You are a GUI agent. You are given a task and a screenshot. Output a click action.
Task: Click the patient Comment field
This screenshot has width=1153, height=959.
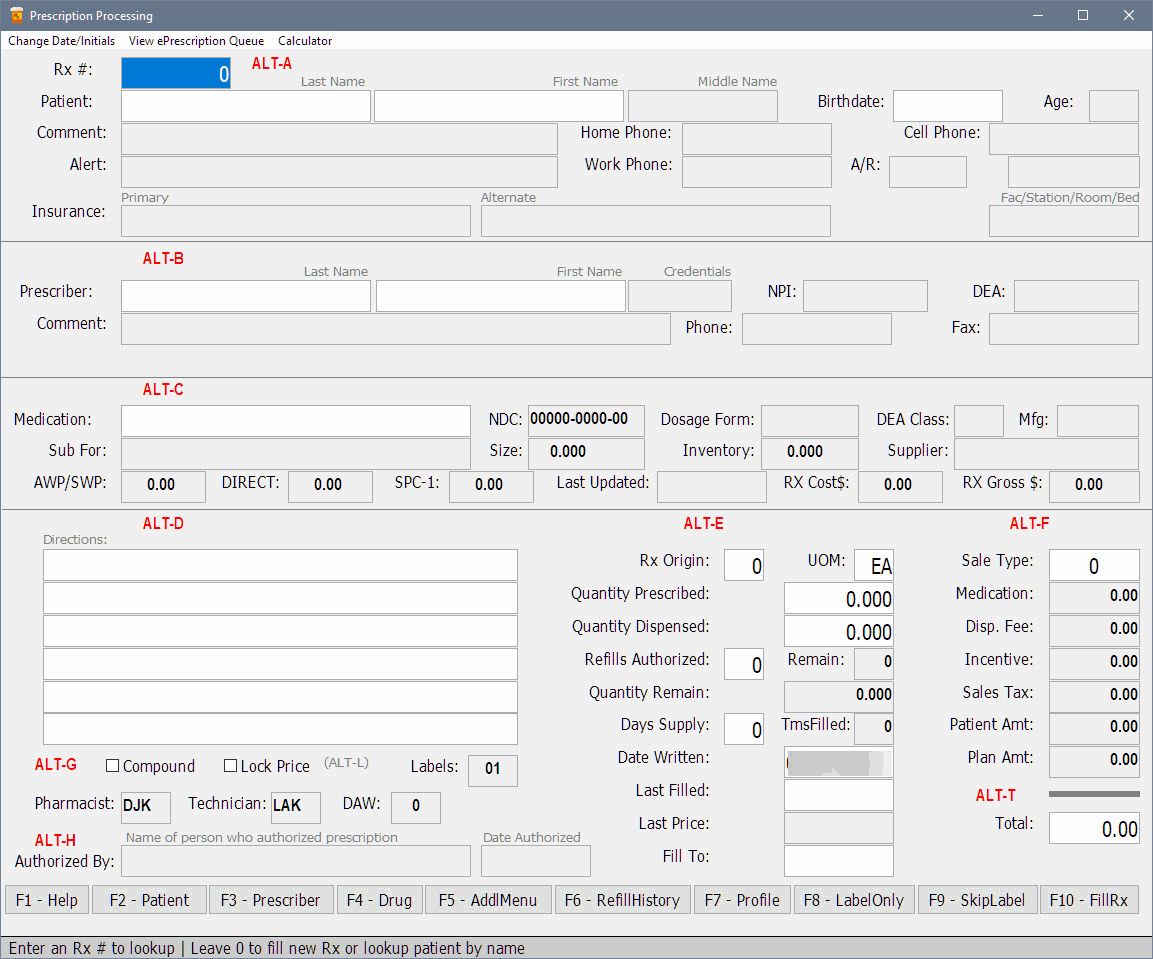(339, 139)
